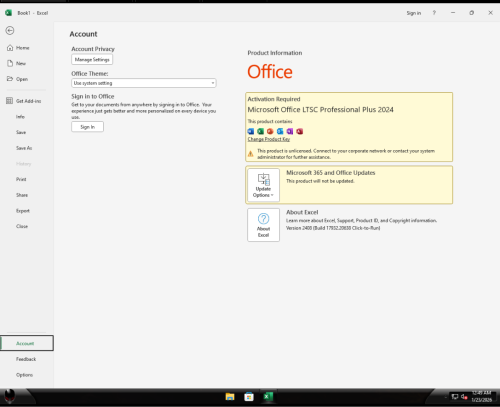Click the PowerPoint icon in product contents
This screenshot has height=407, width=500.
tap(270, 131)
